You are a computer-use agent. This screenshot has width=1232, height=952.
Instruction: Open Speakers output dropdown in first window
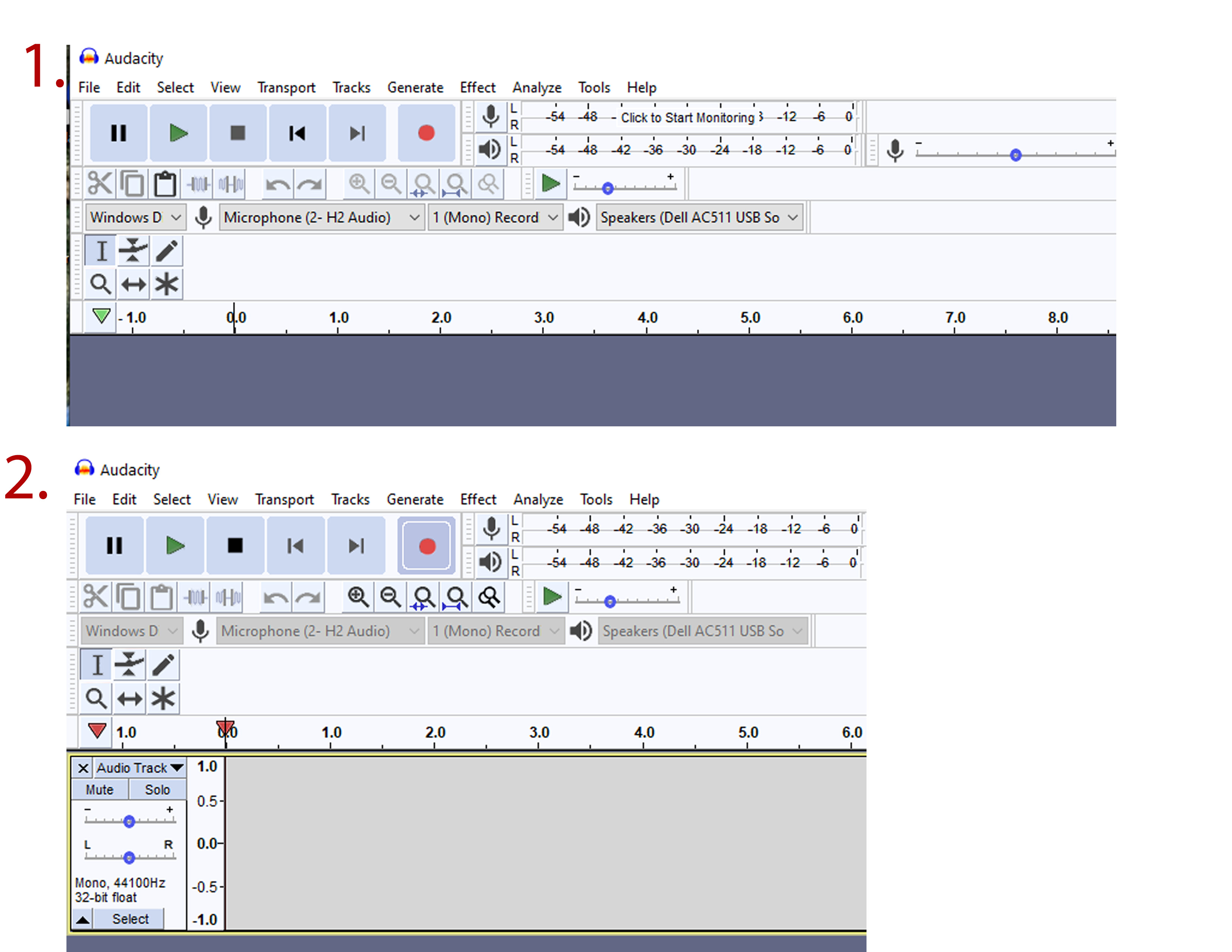point(700,217)
